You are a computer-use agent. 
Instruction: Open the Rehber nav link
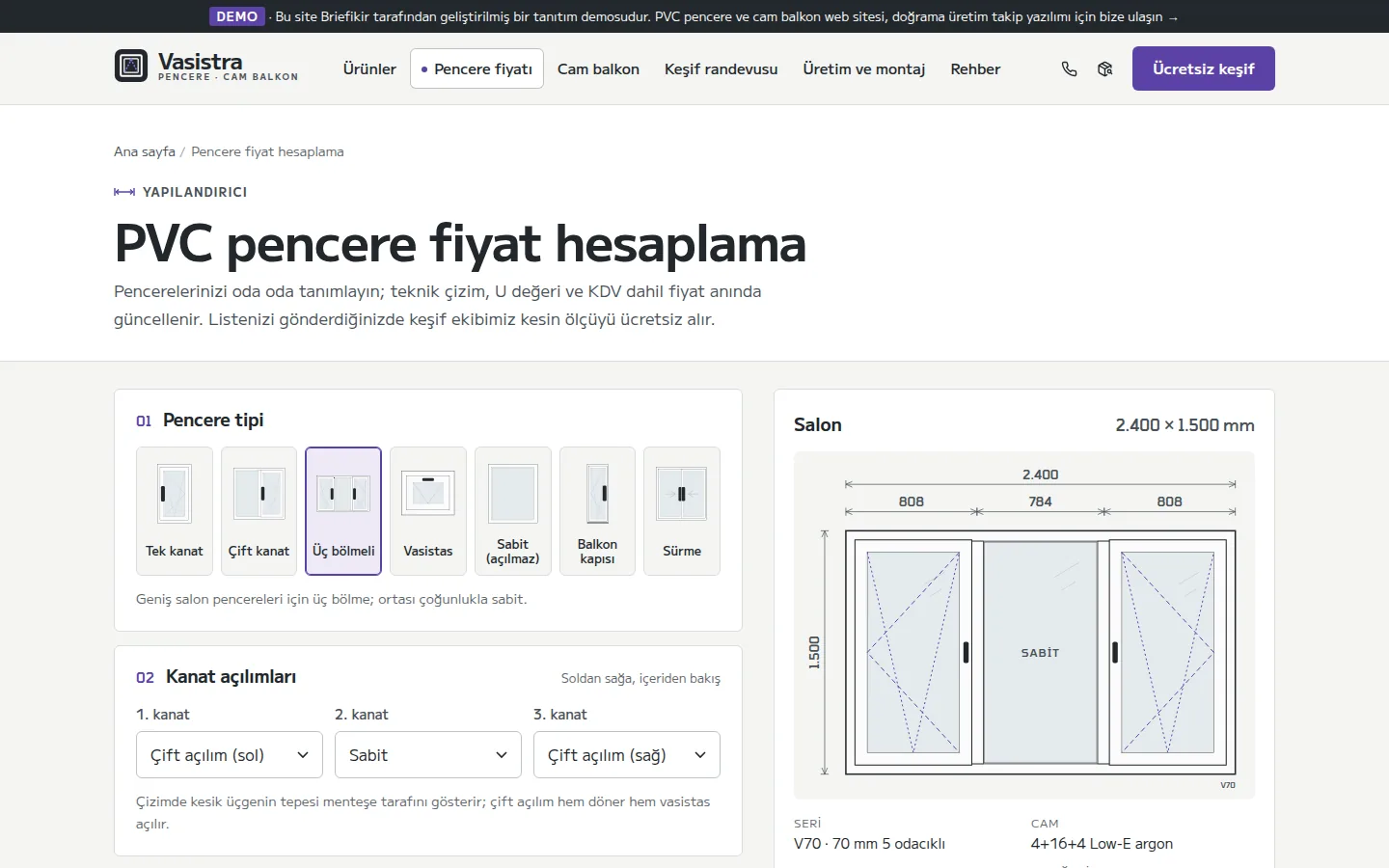point(975,68)
